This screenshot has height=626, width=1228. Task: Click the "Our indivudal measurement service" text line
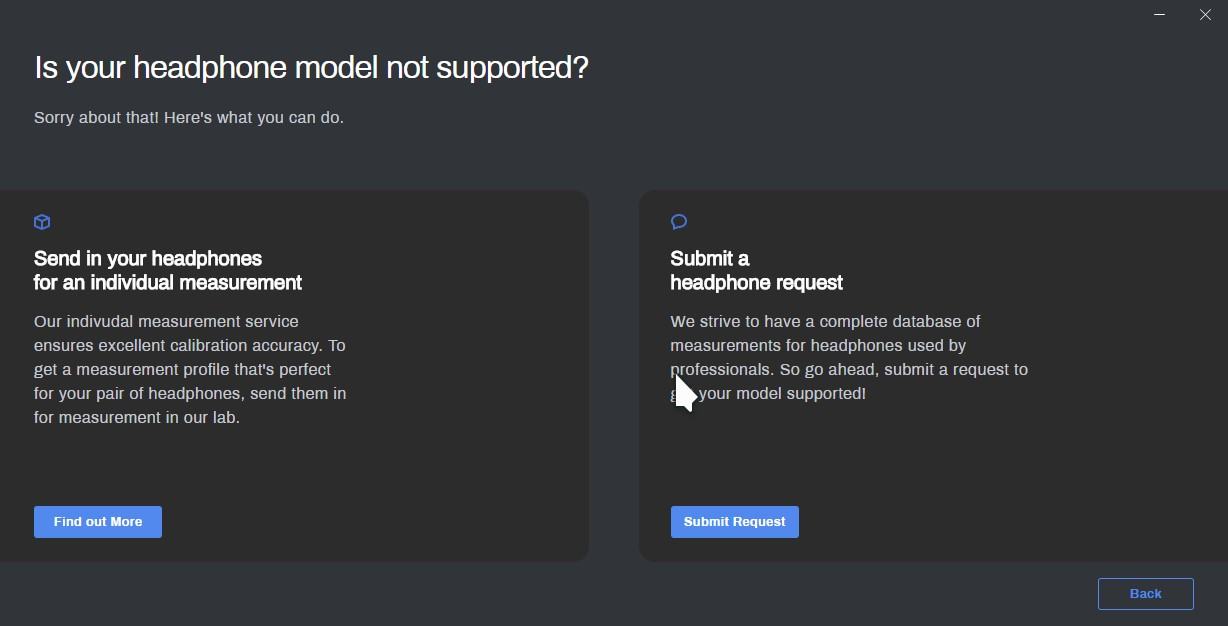[x=166, y=322]
